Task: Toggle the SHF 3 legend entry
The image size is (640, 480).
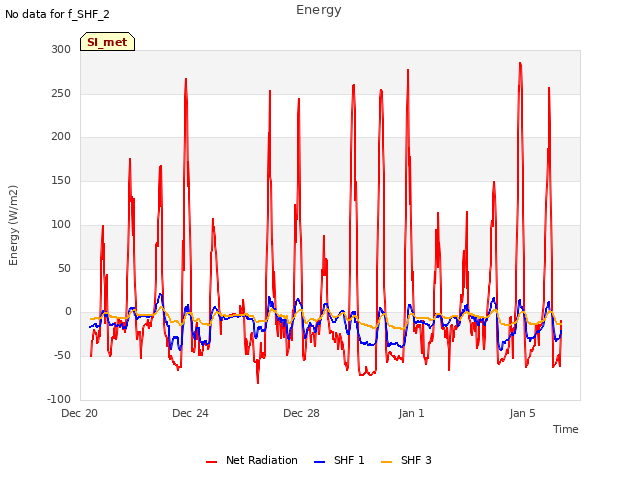Action: [x=406, y=460]
